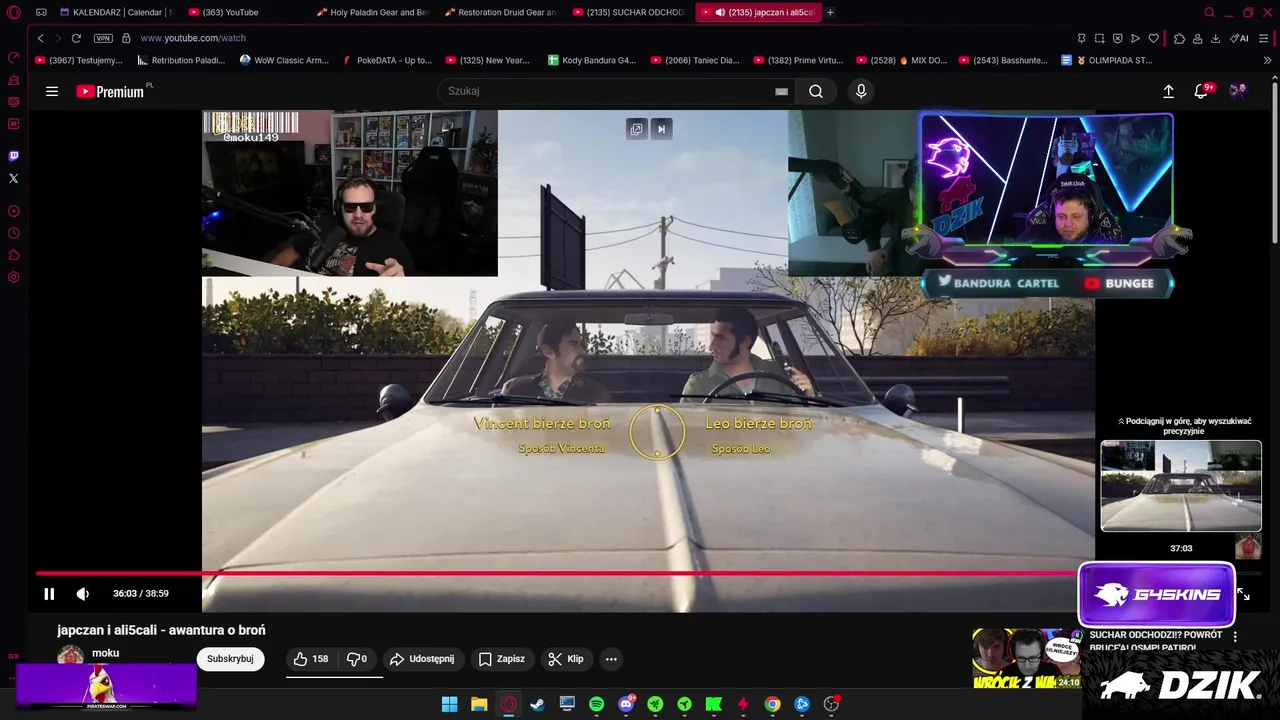Open Discord from taskbar

click(626, 704)
